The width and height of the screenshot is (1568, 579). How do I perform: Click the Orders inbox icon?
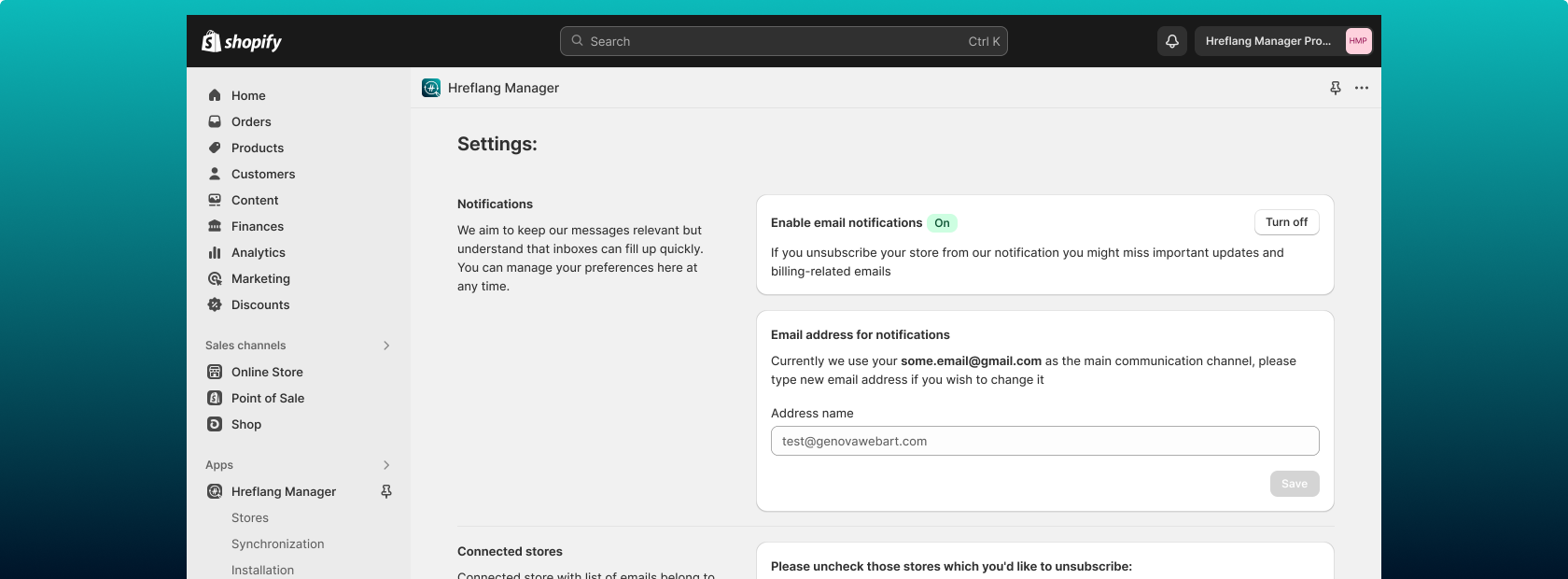click(215, 121)
